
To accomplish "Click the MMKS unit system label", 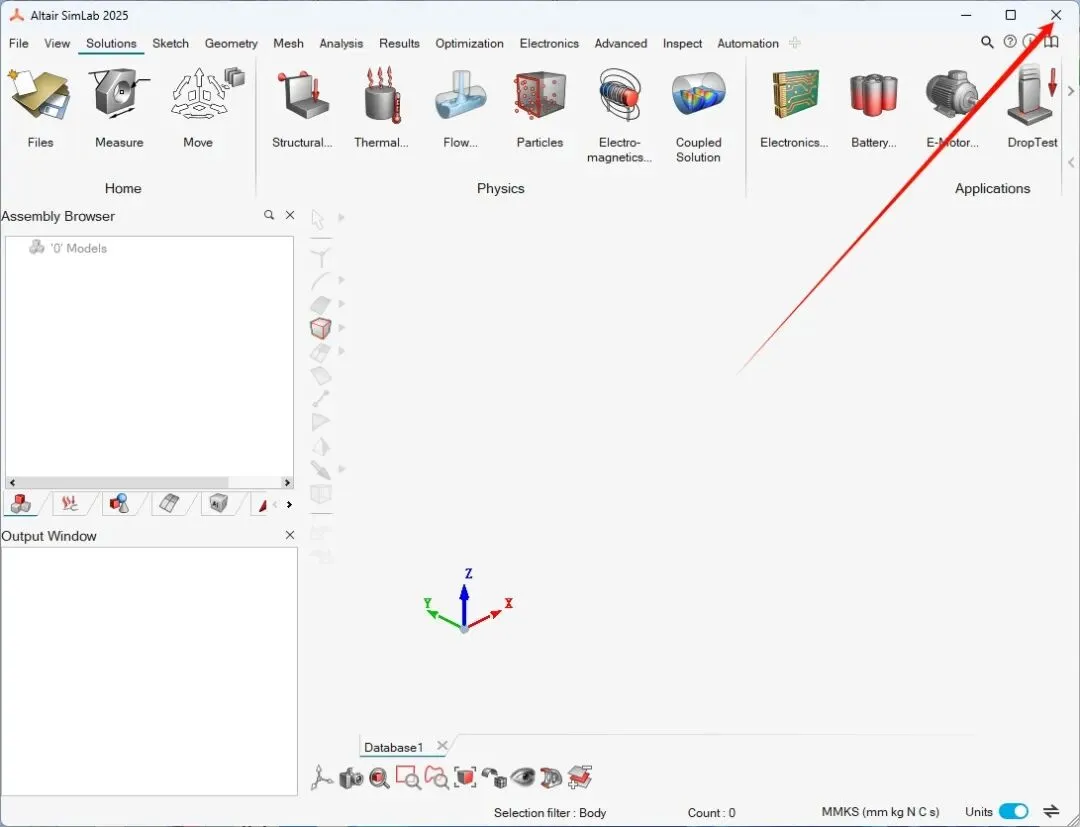I will click(x=880, y=812).
